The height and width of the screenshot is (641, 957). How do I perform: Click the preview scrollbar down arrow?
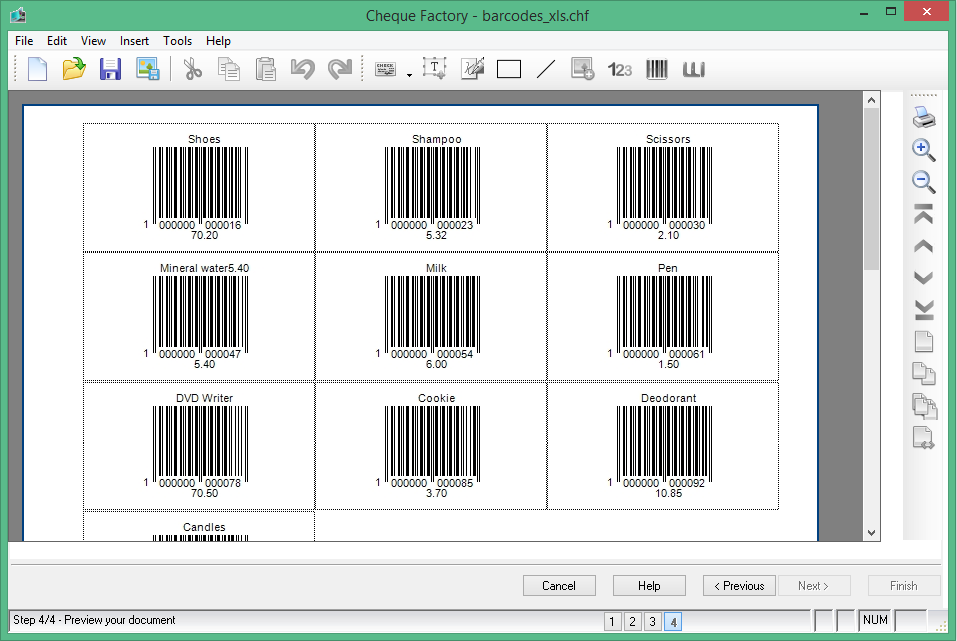click(872, 532)
